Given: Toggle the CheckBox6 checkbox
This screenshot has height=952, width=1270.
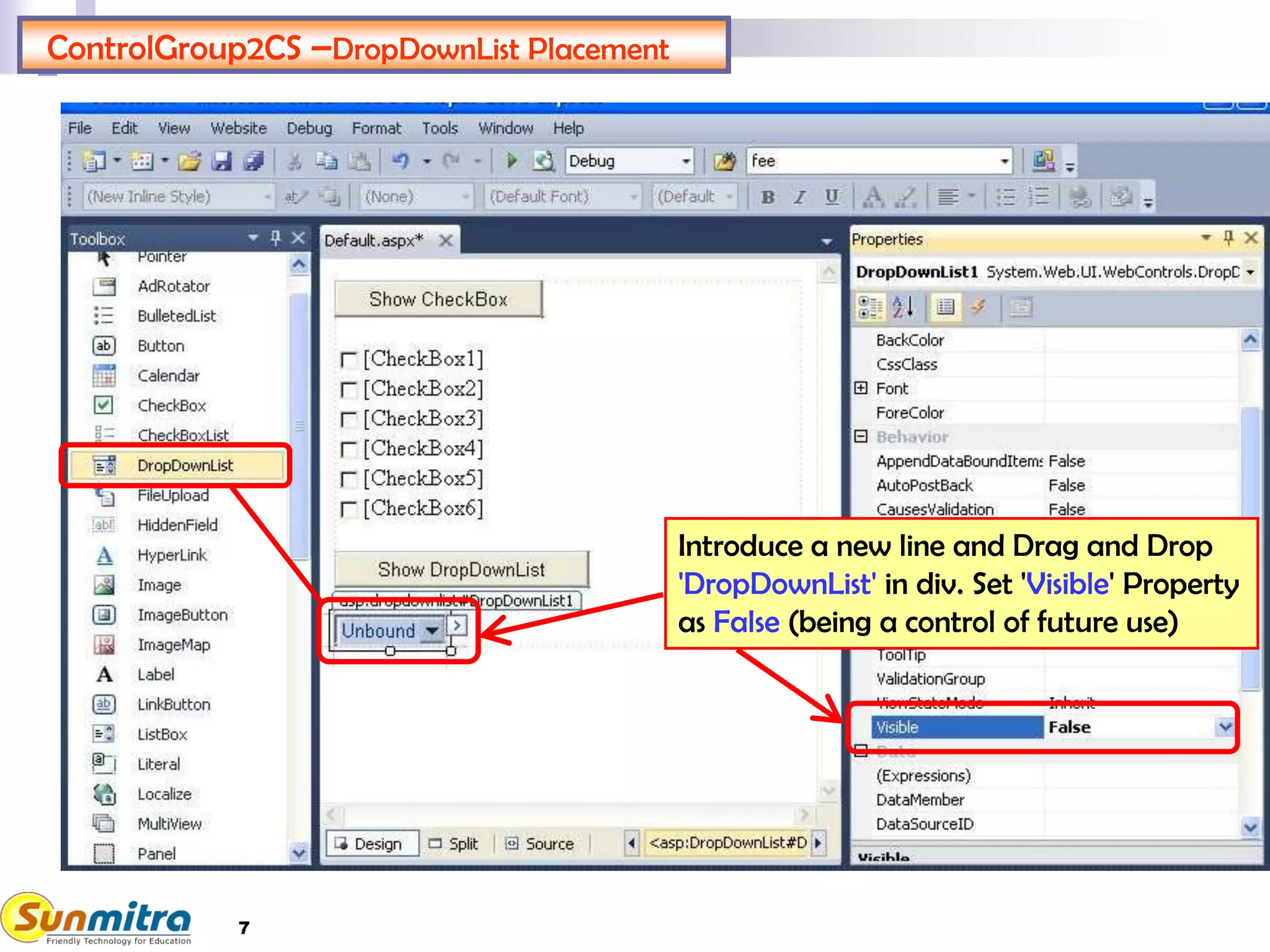Looking at the screenshot, I should point(349,509).
